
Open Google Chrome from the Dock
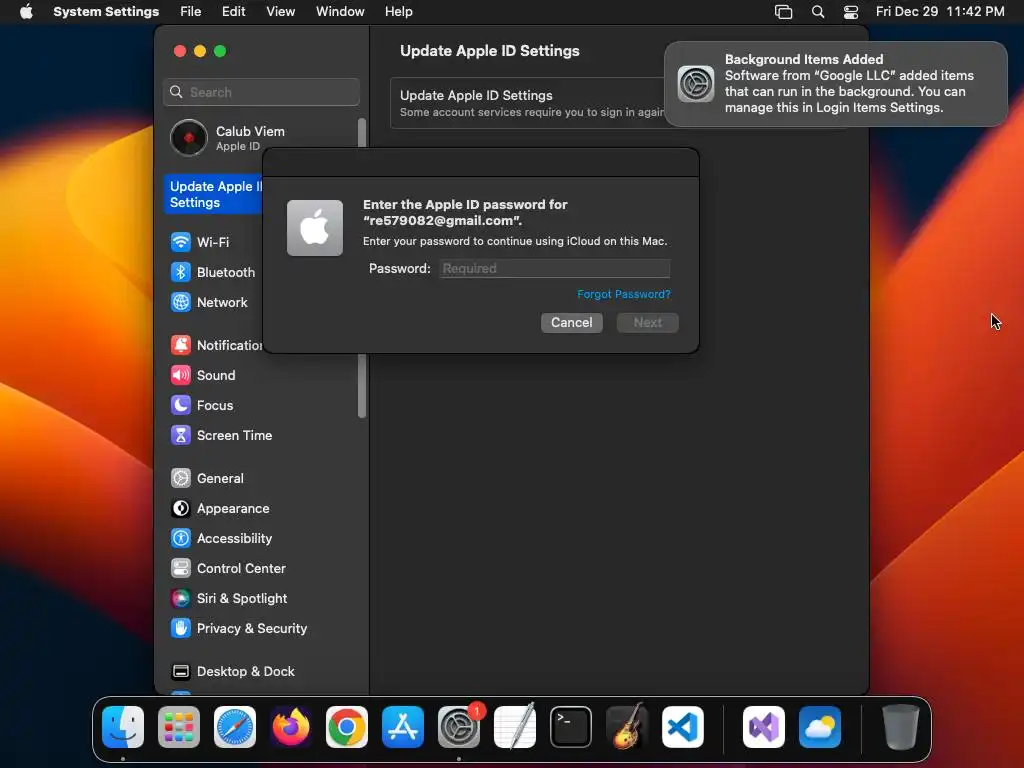tap(347, 727)
